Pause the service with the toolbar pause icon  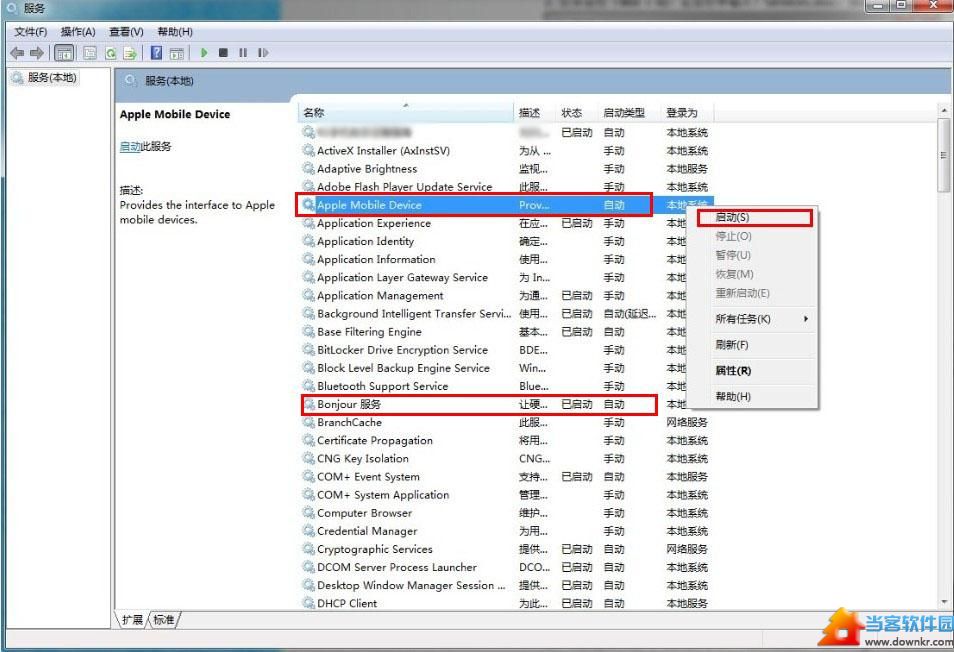[243, 53]
